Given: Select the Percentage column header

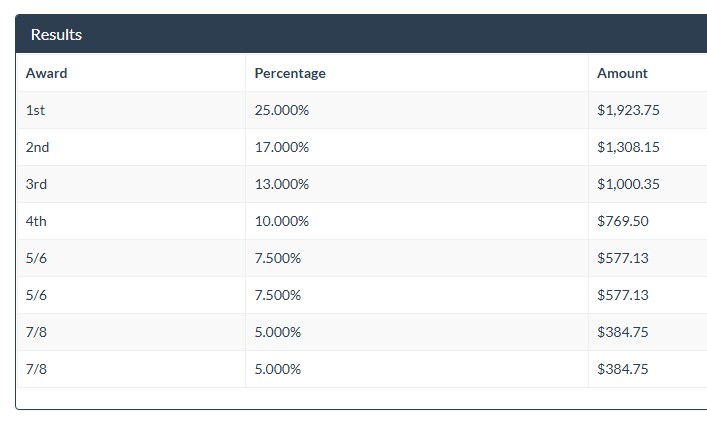Looking at the screenshot, I should 290,73.
